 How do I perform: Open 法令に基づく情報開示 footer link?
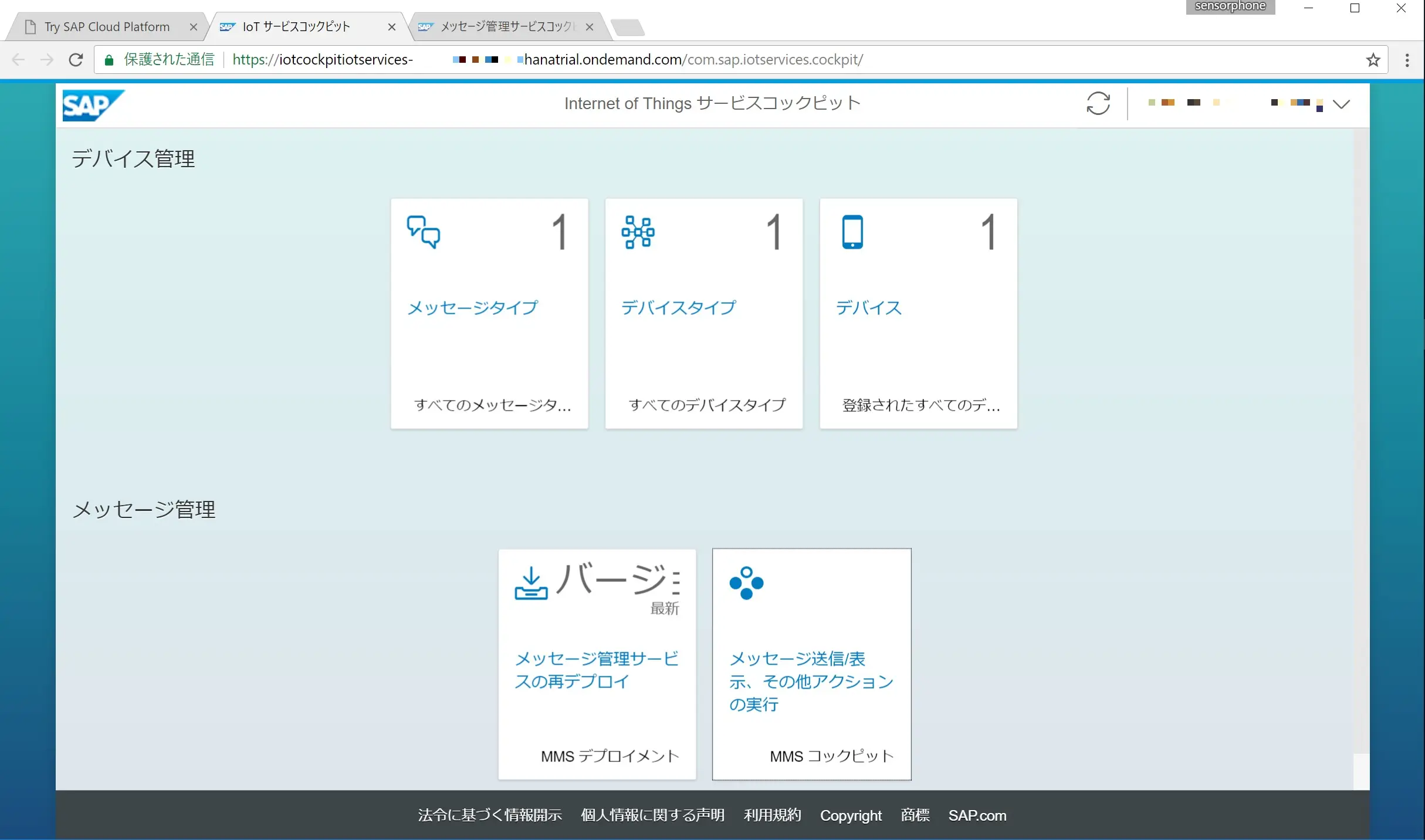point(490,815)
